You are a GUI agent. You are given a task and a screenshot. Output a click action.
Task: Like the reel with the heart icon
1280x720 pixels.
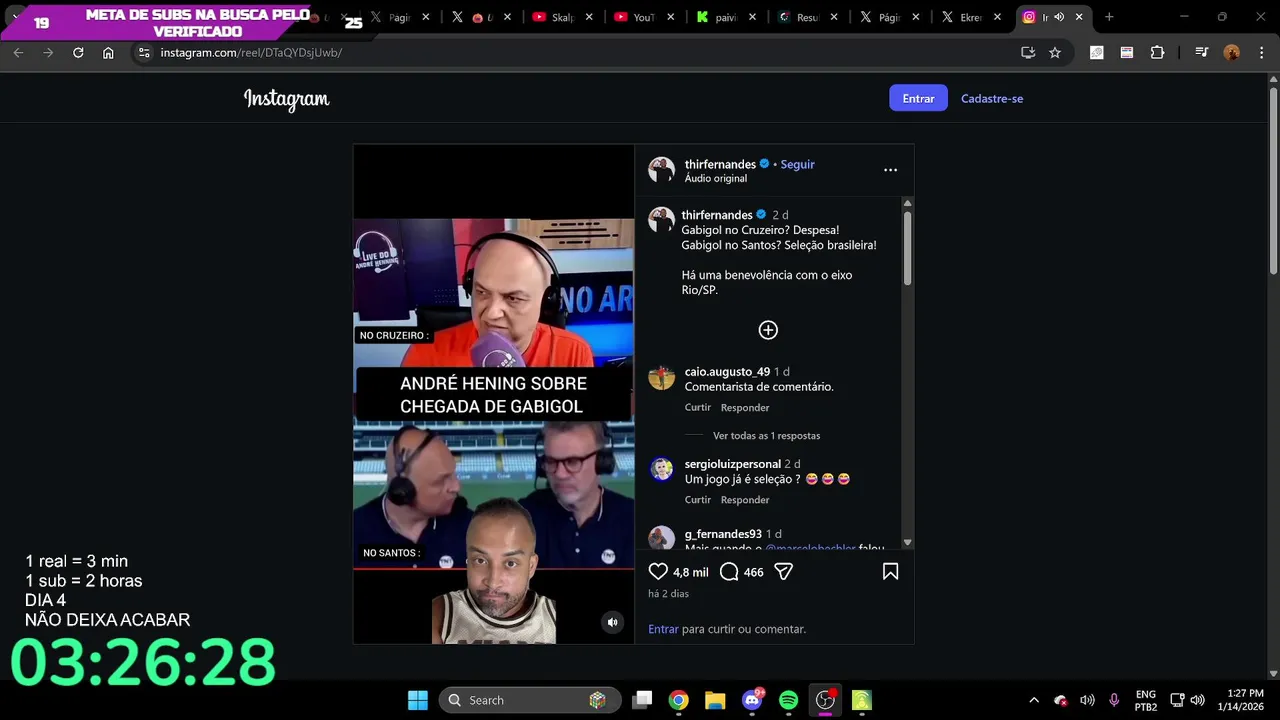[658, 572]
